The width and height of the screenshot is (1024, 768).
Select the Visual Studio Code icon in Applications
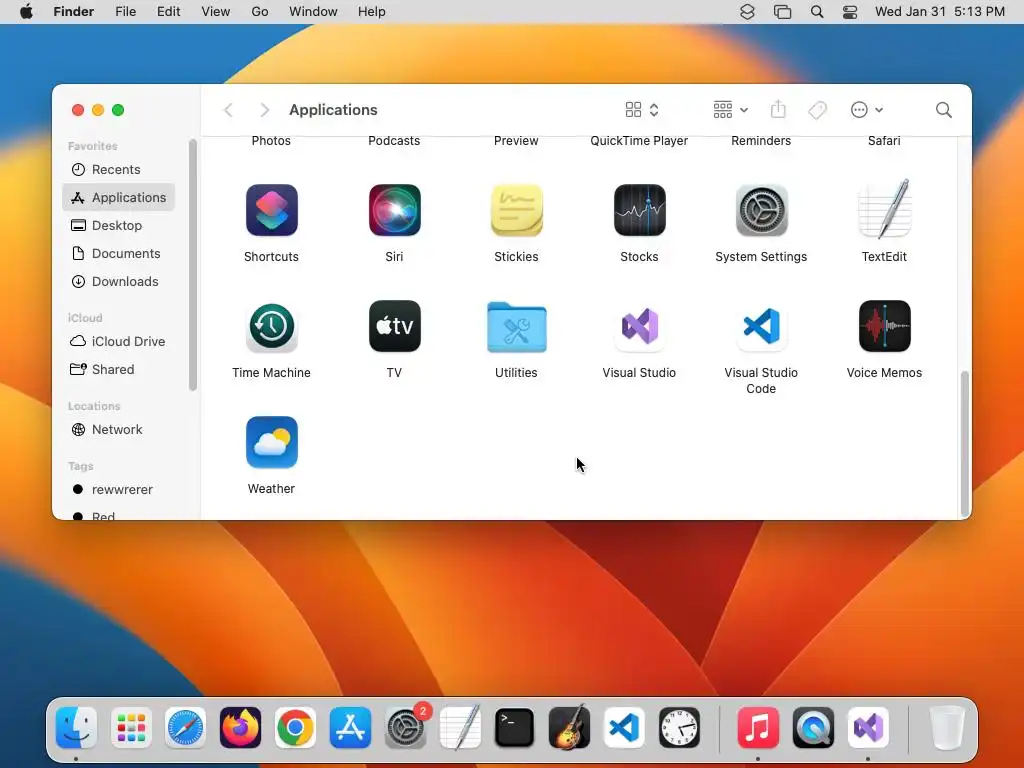(761, 327)
